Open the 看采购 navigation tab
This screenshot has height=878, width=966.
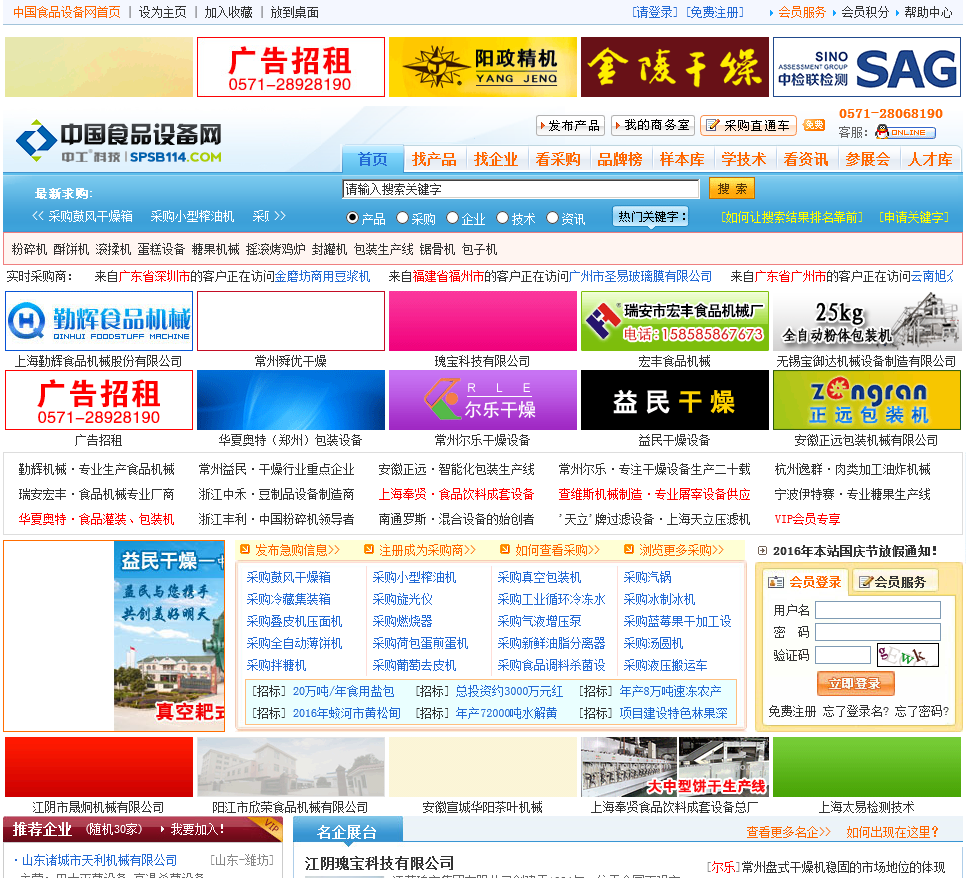point(558,160)
